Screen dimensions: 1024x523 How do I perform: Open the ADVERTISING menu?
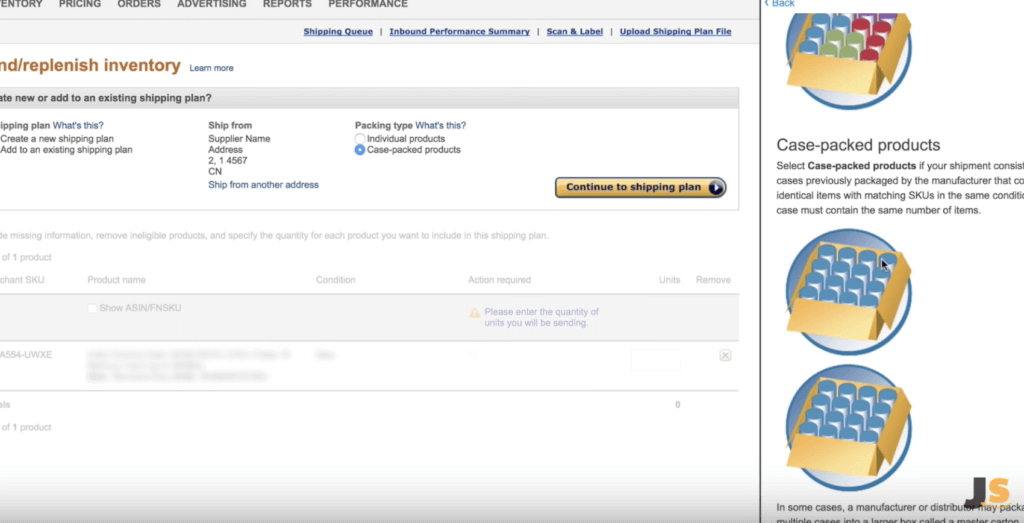(212, 4)
